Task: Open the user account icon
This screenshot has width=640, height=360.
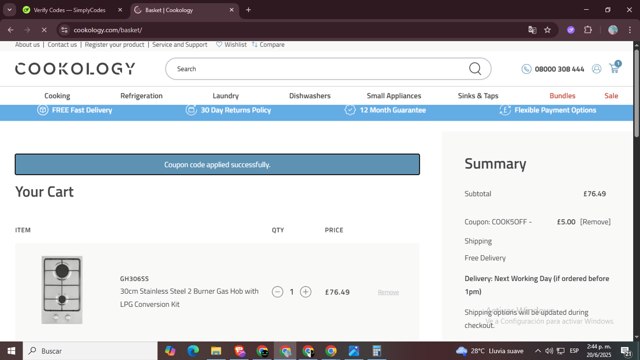Action: click(x=596, y=69)
